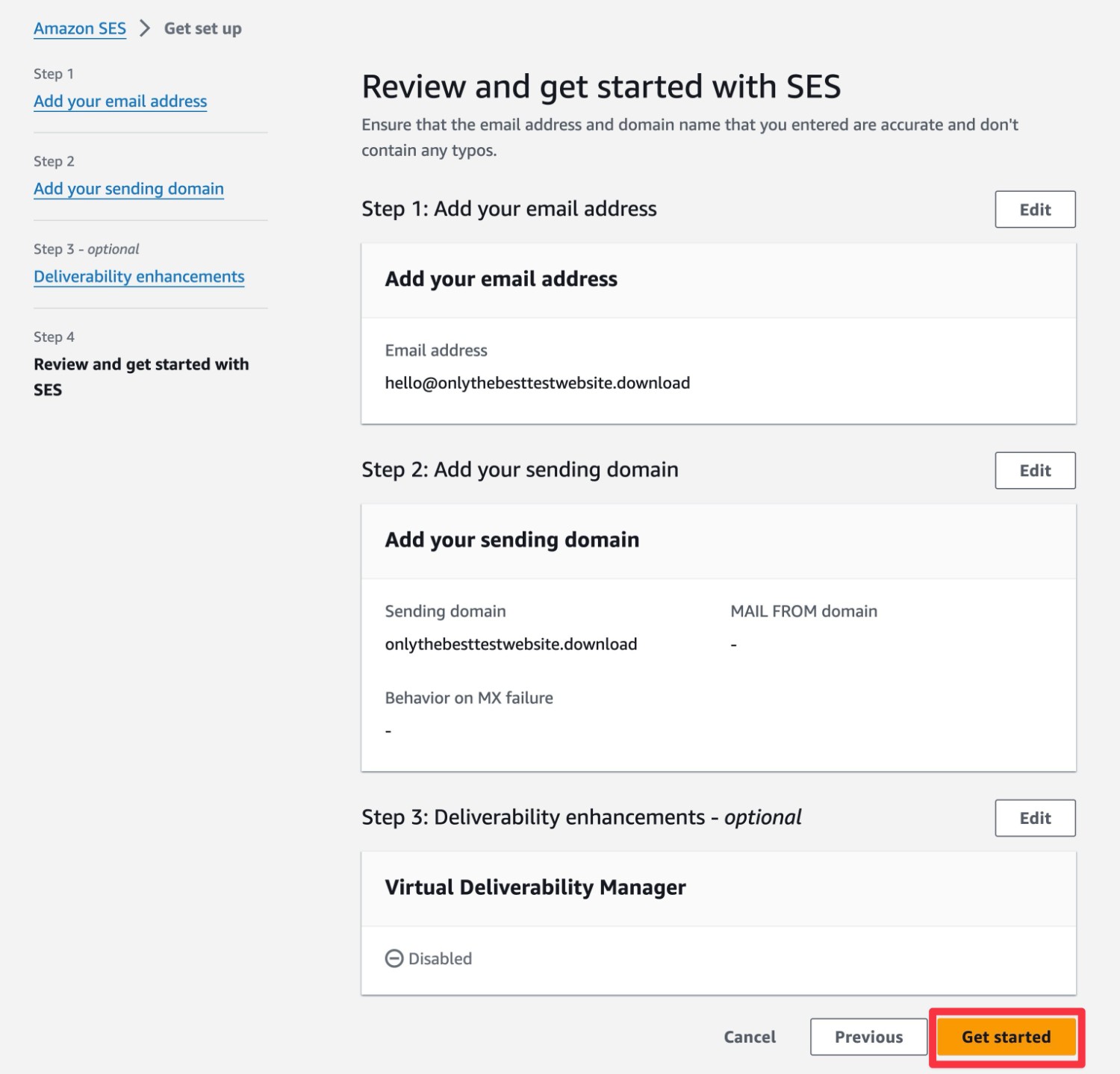Screen dimensions: 1120x1074
Task: Go back with the Previous button
Action: (868, 1037)
